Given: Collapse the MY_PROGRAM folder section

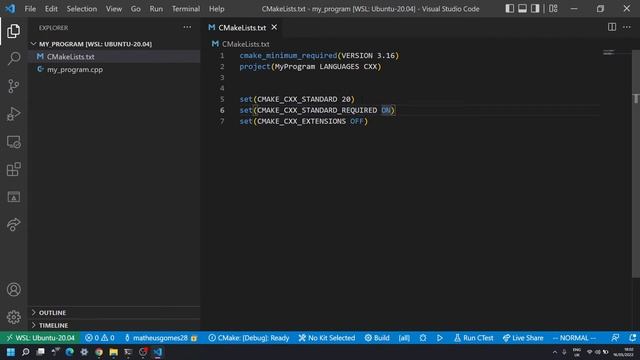Looking at the screenshot, I should [x=95, y=44].
